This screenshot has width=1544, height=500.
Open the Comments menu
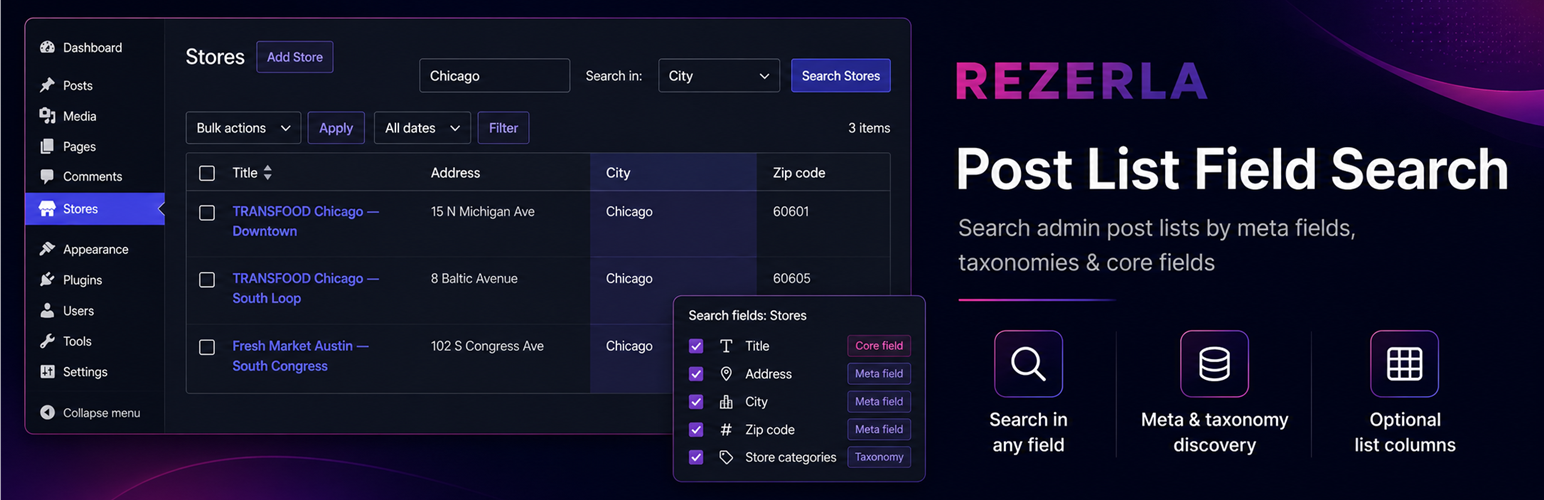(x=95, y=176)
